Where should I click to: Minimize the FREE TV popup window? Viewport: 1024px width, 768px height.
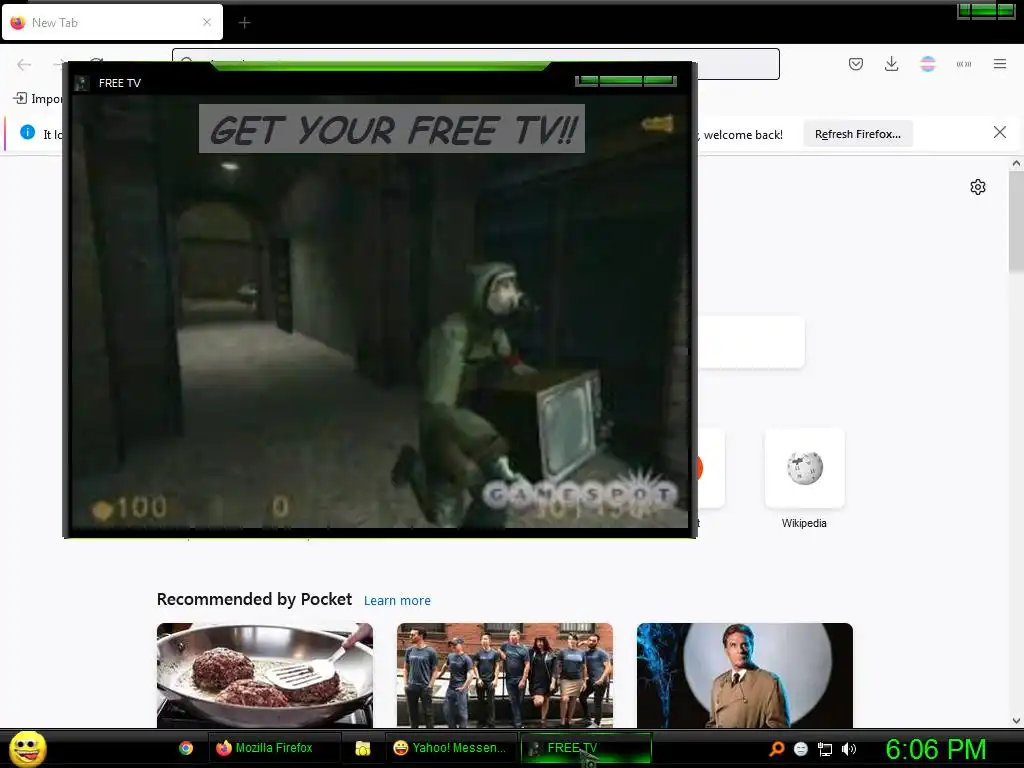[587, 80]
